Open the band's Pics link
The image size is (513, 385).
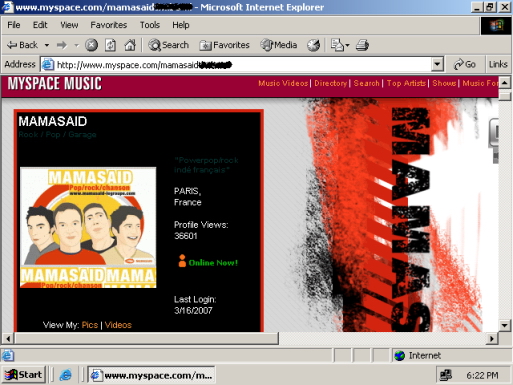tap(90, 325)
